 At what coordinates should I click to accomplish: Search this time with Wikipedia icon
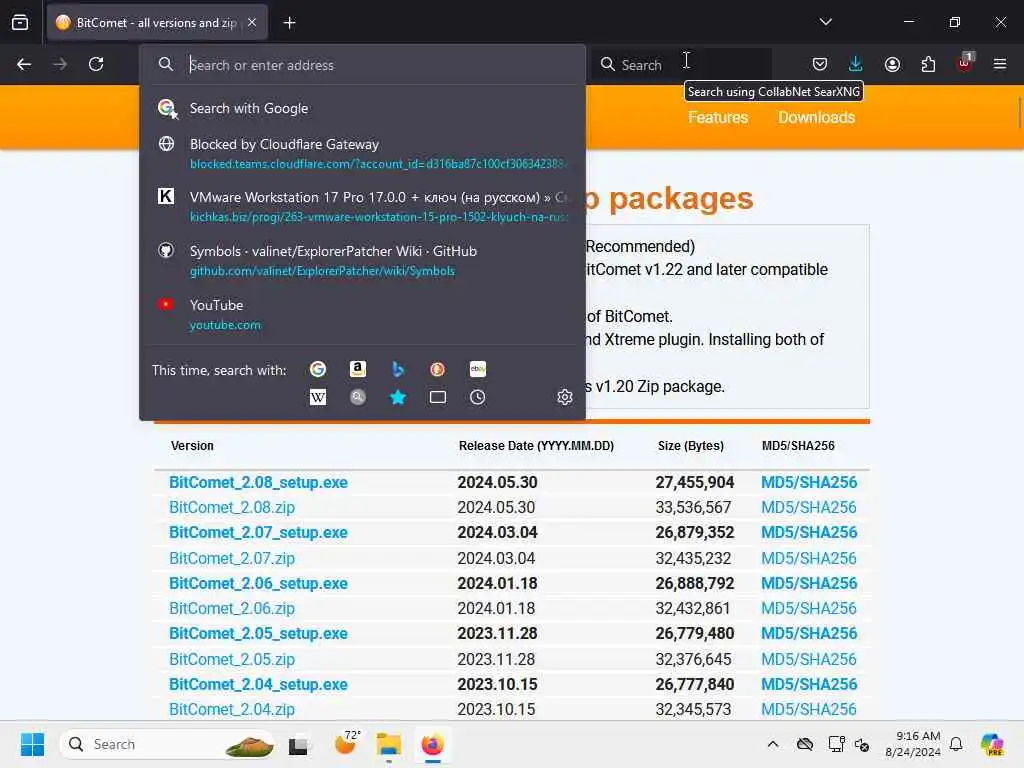[x=318, y=396]
